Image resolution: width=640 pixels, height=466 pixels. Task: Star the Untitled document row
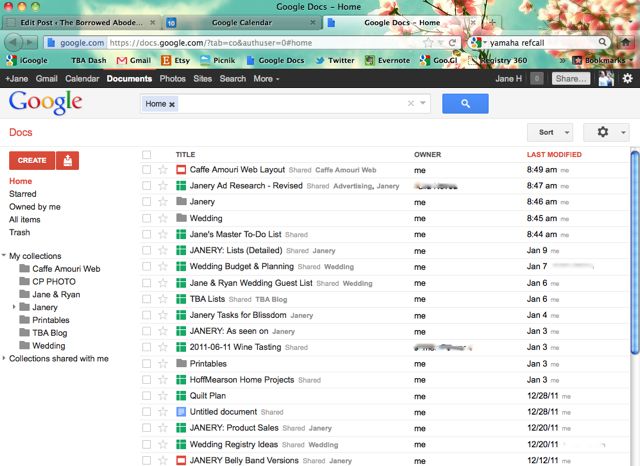point(163,412)
